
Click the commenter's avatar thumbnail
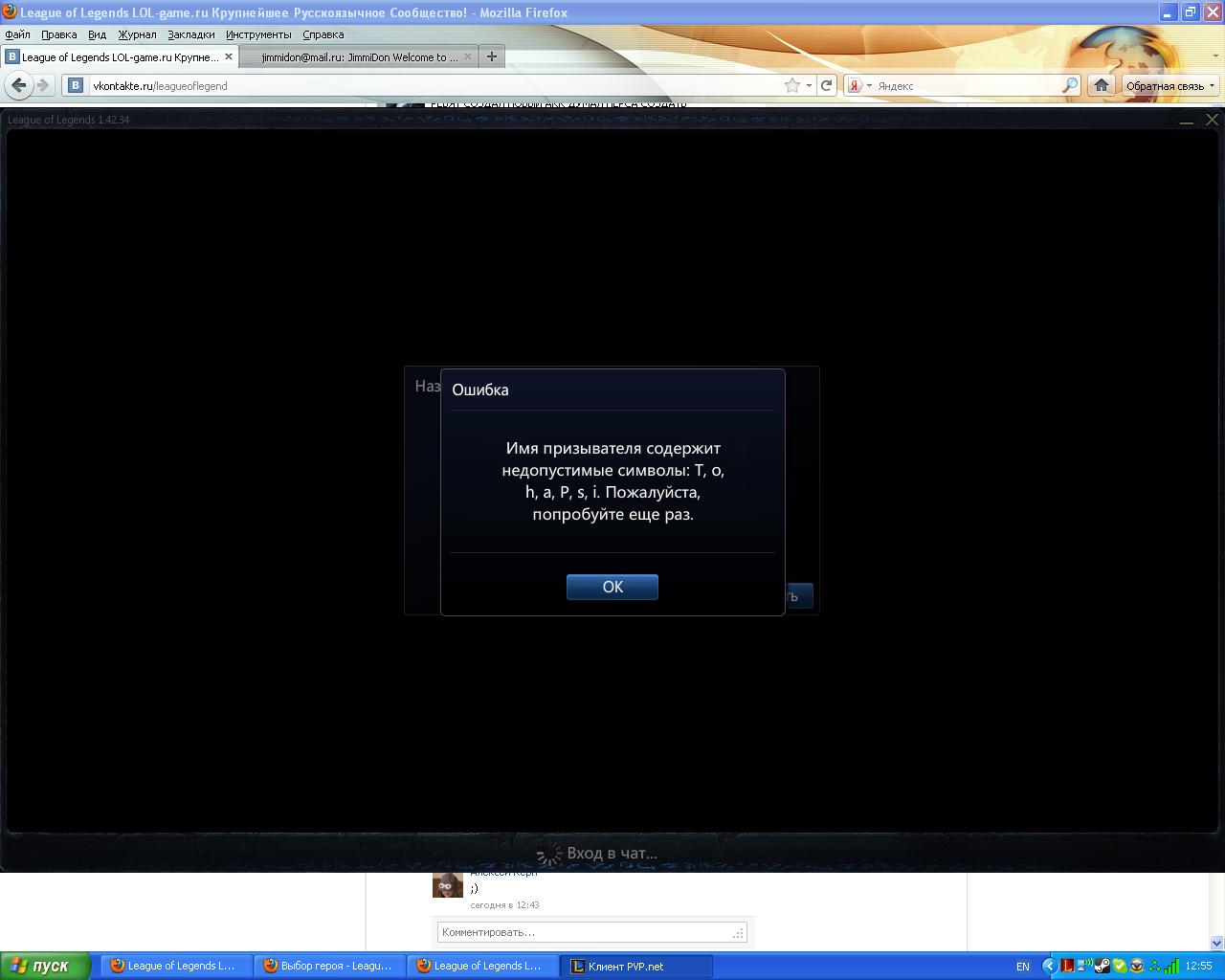(447, 884)
